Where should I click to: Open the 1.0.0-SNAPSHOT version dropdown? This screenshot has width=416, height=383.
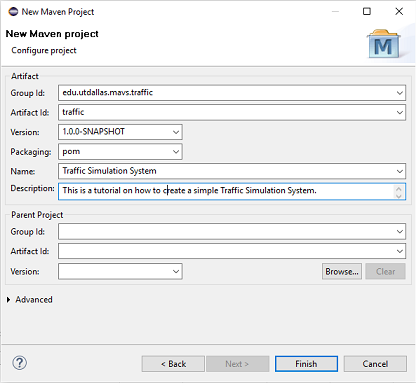pos(176,132)
